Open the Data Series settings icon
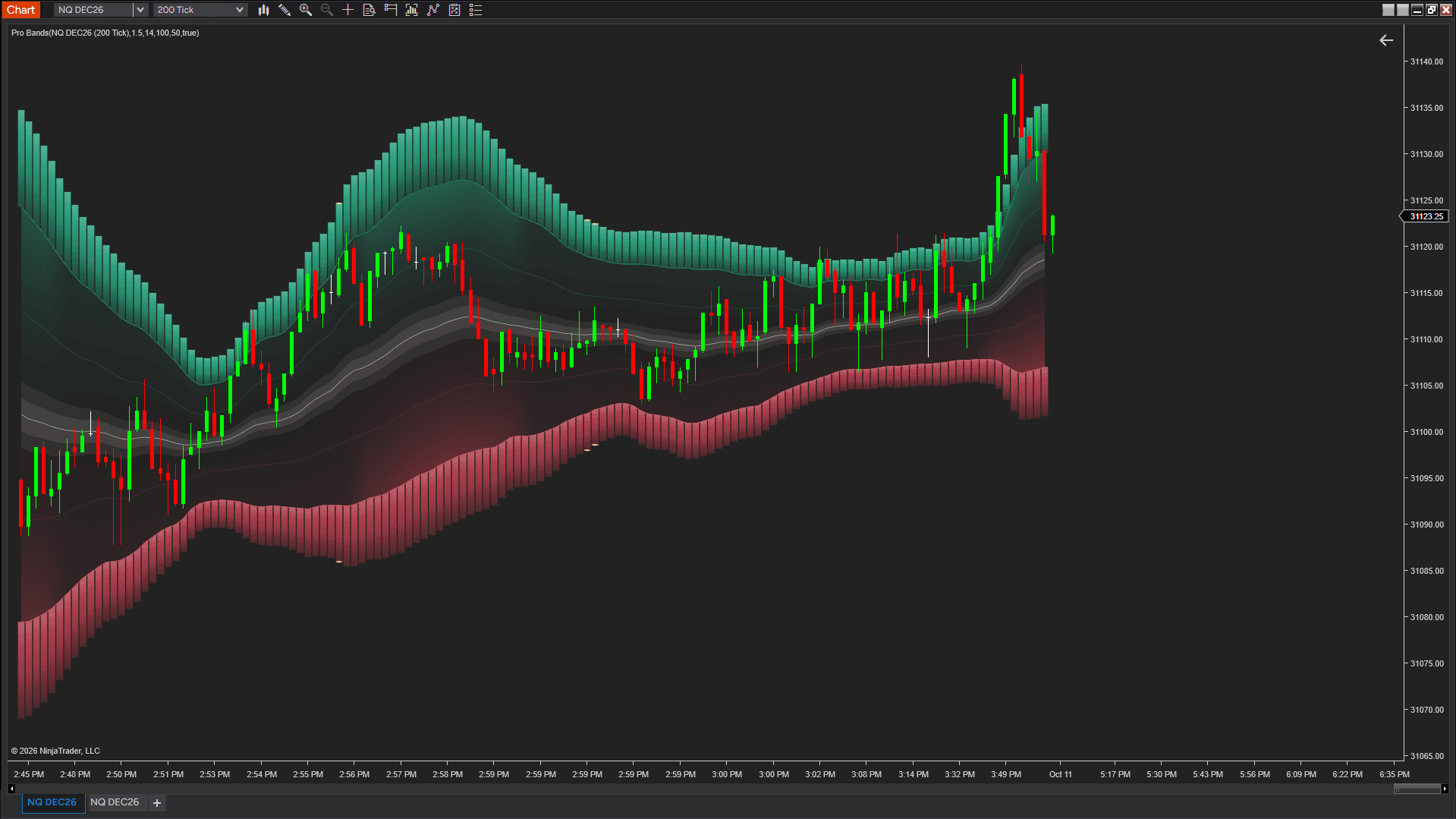This screenshot has height=819, width=1456. (412, 10)
